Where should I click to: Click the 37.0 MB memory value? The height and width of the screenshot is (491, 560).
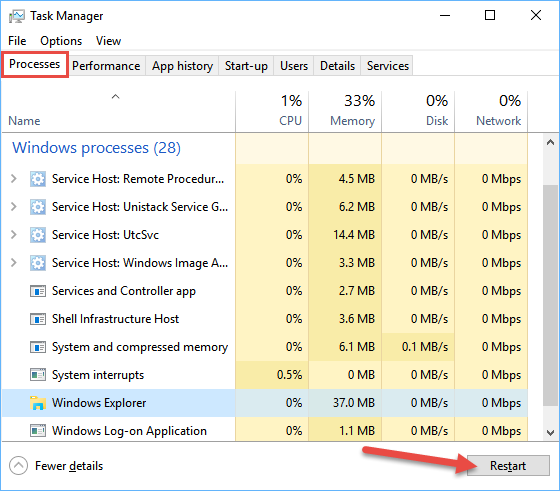[354, 403]
